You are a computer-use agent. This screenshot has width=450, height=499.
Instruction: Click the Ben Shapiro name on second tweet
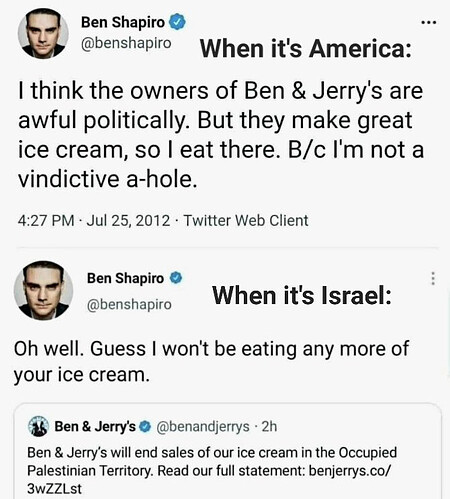click(x=125, y=278)
